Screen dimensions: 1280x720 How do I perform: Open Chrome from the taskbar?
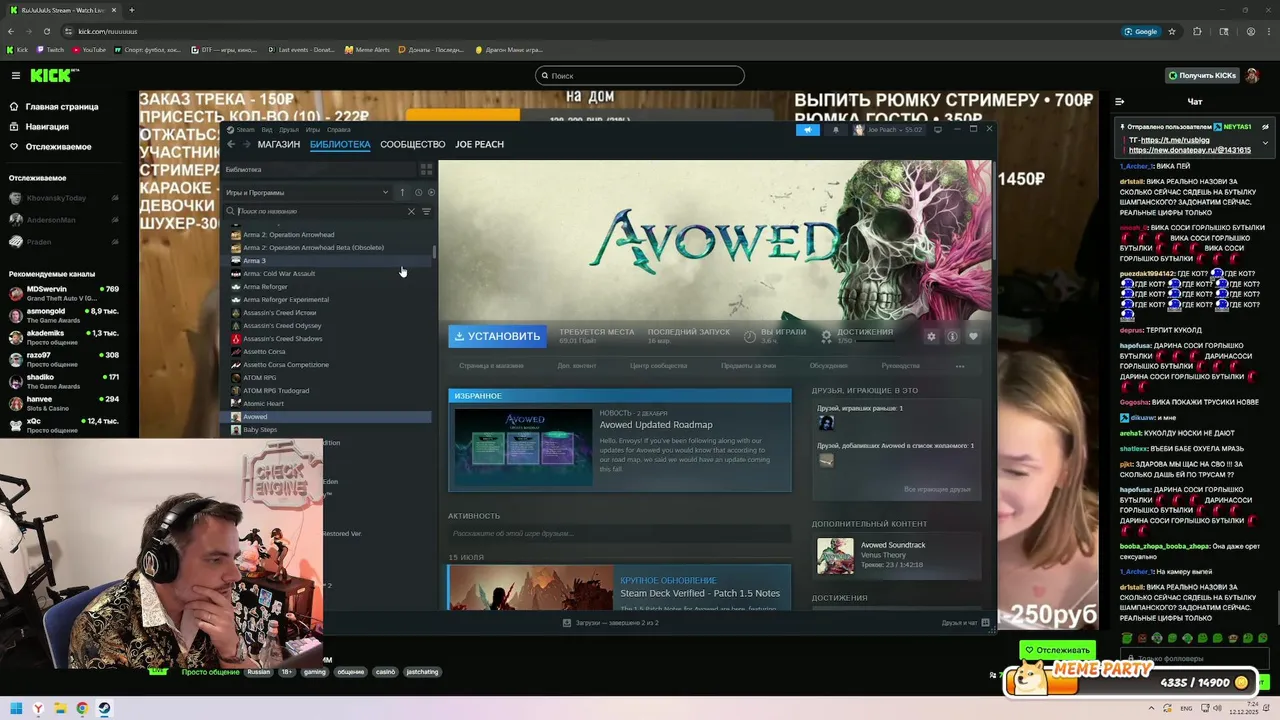click(x=82, y=709)
